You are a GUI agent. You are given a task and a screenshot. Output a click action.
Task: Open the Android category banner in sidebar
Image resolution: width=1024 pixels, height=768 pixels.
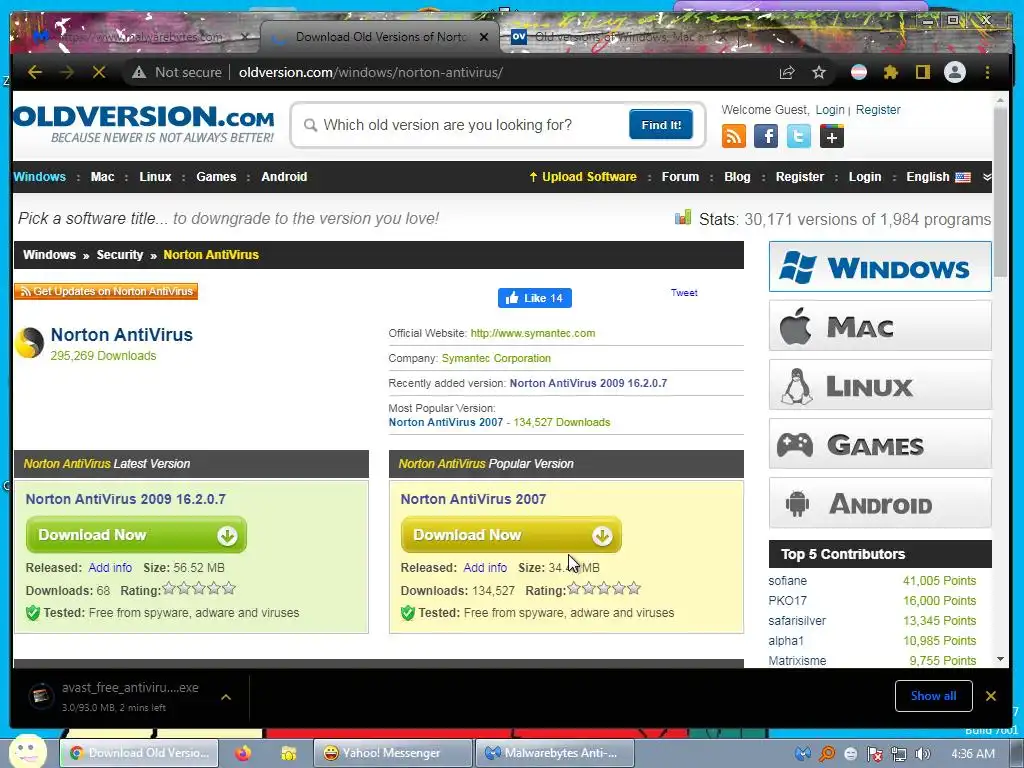[x=880, y=503]
